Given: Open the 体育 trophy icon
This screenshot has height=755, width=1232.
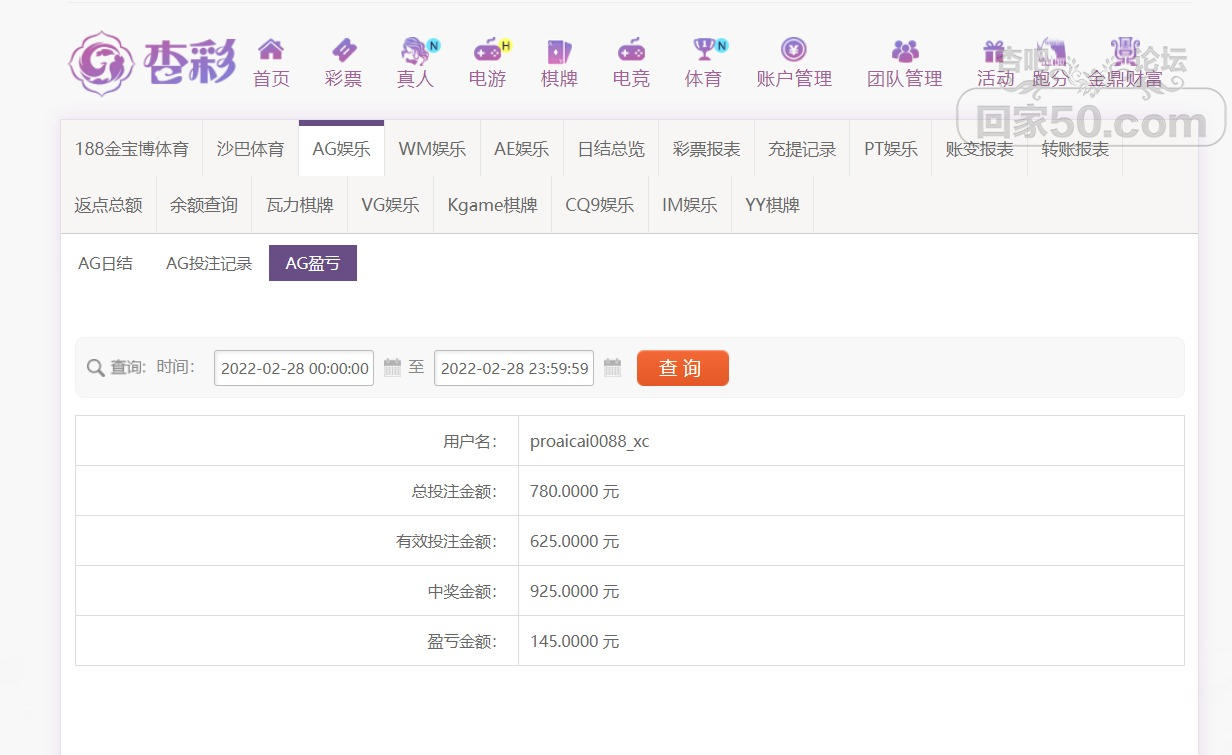Looking at the screenshot, I should [704, 50].
